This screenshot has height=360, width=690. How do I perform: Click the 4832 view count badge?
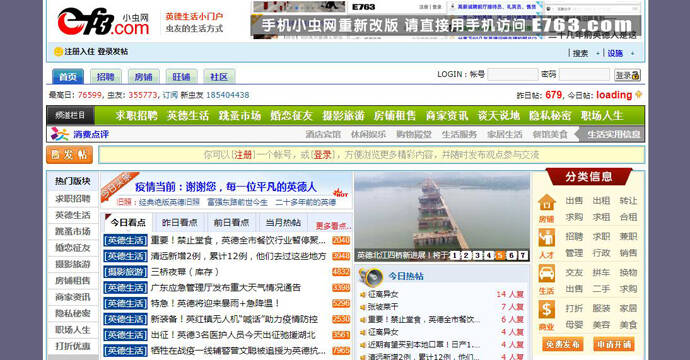pos(341,272)
